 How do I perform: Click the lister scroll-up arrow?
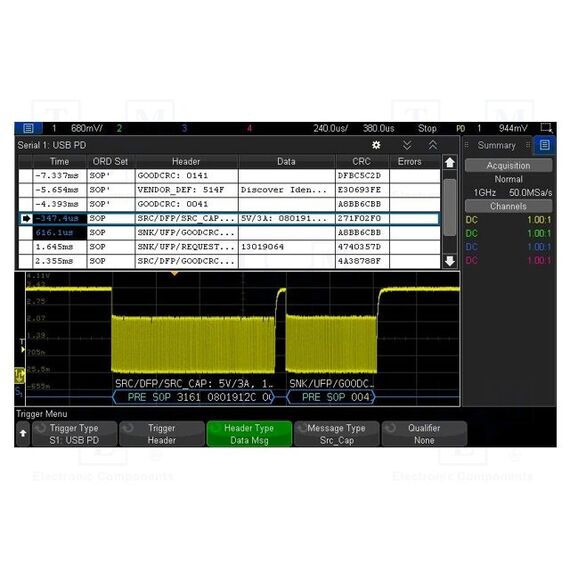click(x=450, y=162)
